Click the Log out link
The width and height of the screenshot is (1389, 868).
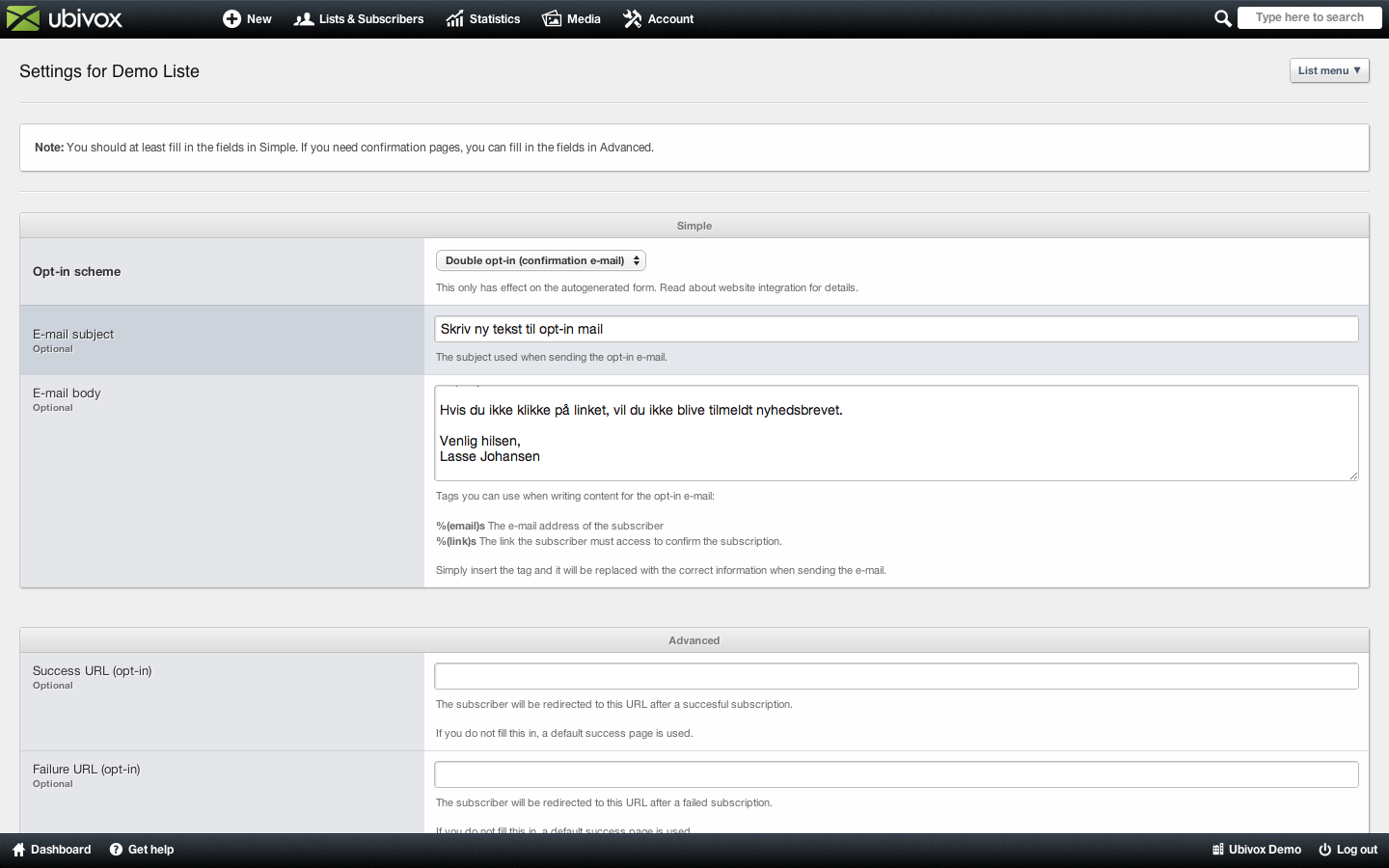coord(1348,850)
